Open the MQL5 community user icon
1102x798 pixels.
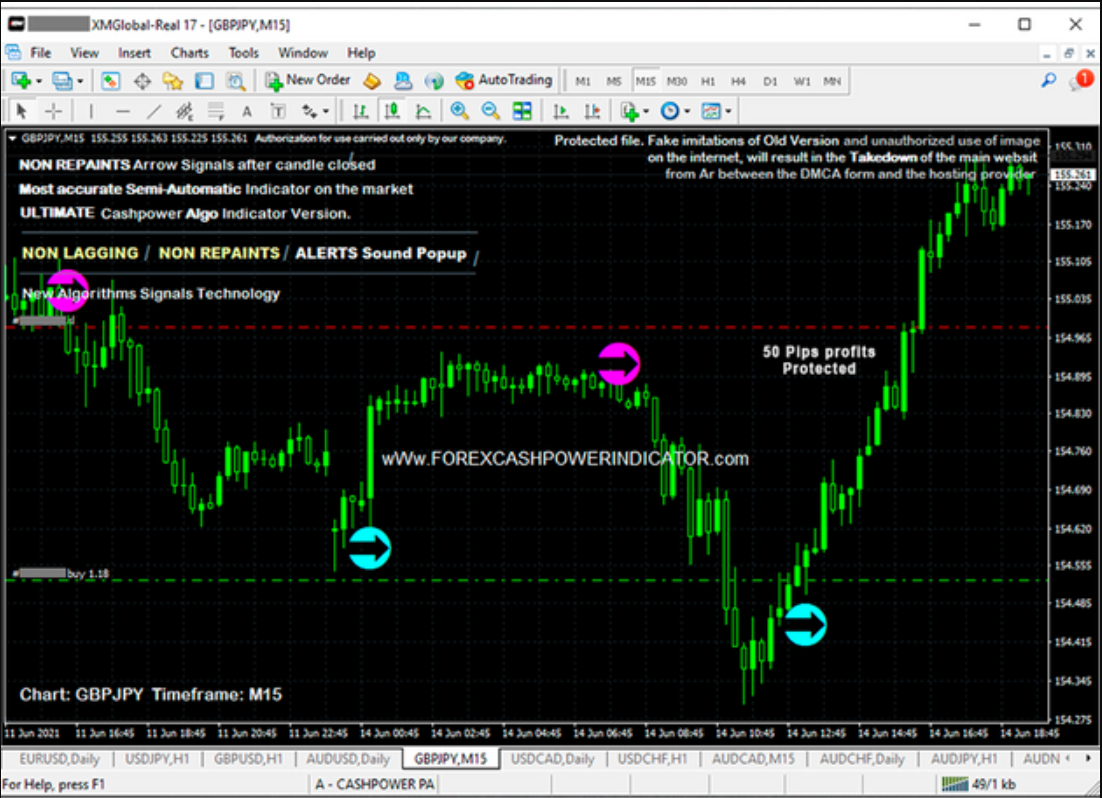[403, 81]
